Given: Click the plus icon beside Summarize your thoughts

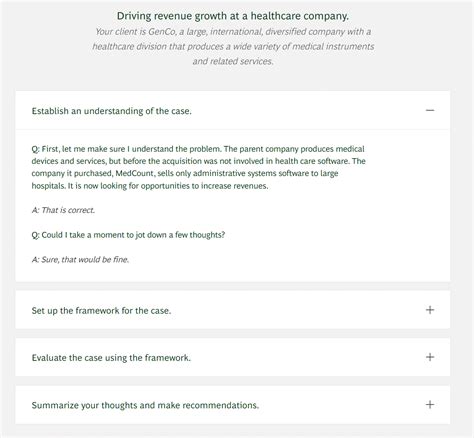Looking at the screenshot, I should [430, 404].
